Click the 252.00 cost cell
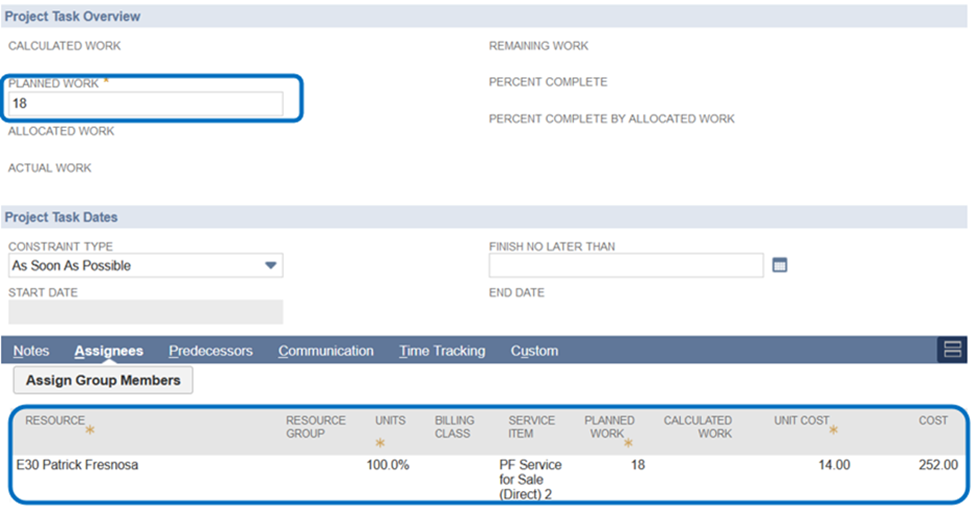The image size is (975, 512). coord(938,465)
